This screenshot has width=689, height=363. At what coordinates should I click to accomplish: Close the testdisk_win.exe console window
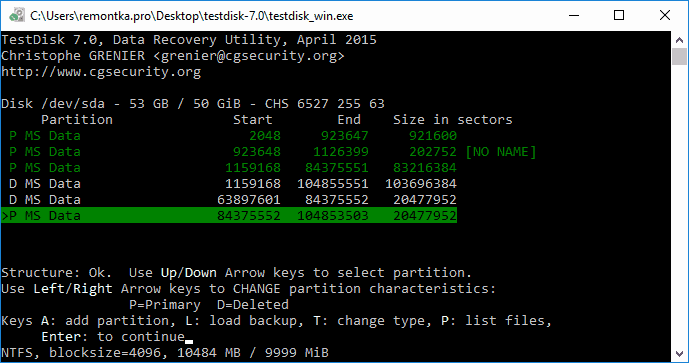pyautogui.click(x=665, y=15)
